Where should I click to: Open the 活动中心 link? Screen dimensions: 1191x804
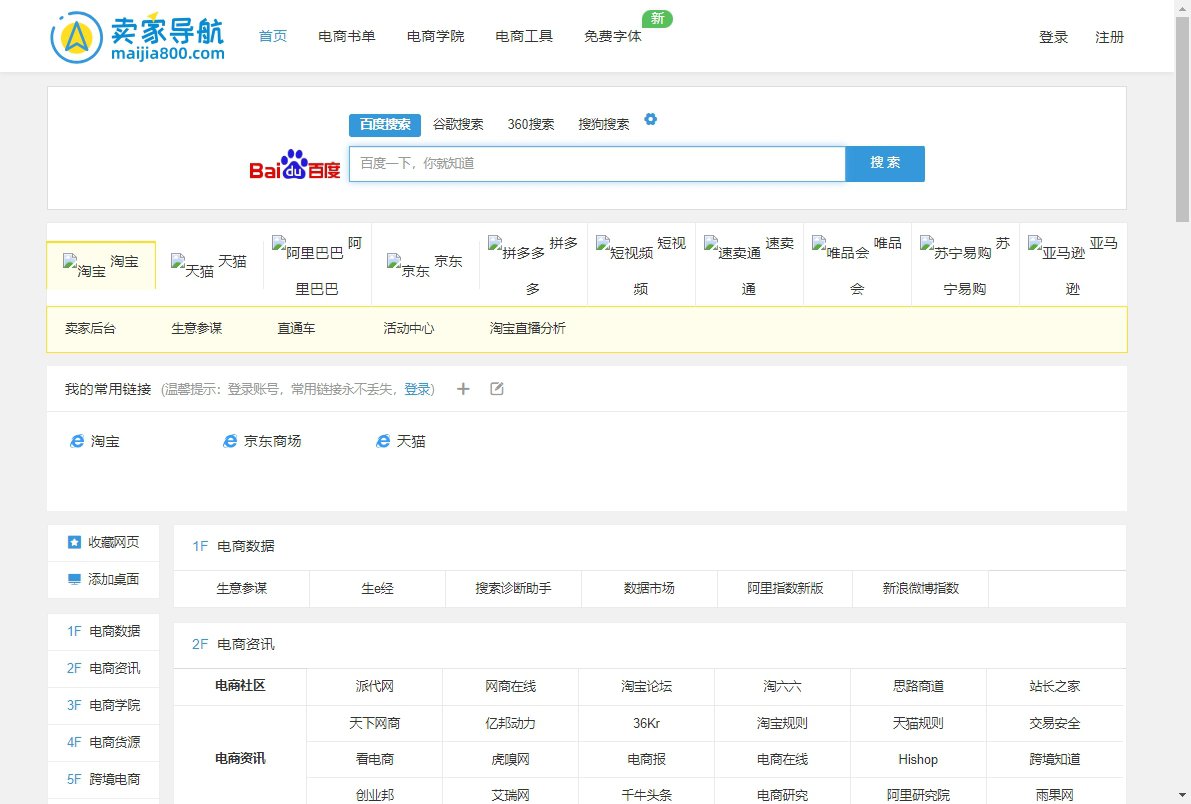pos(409,328)
